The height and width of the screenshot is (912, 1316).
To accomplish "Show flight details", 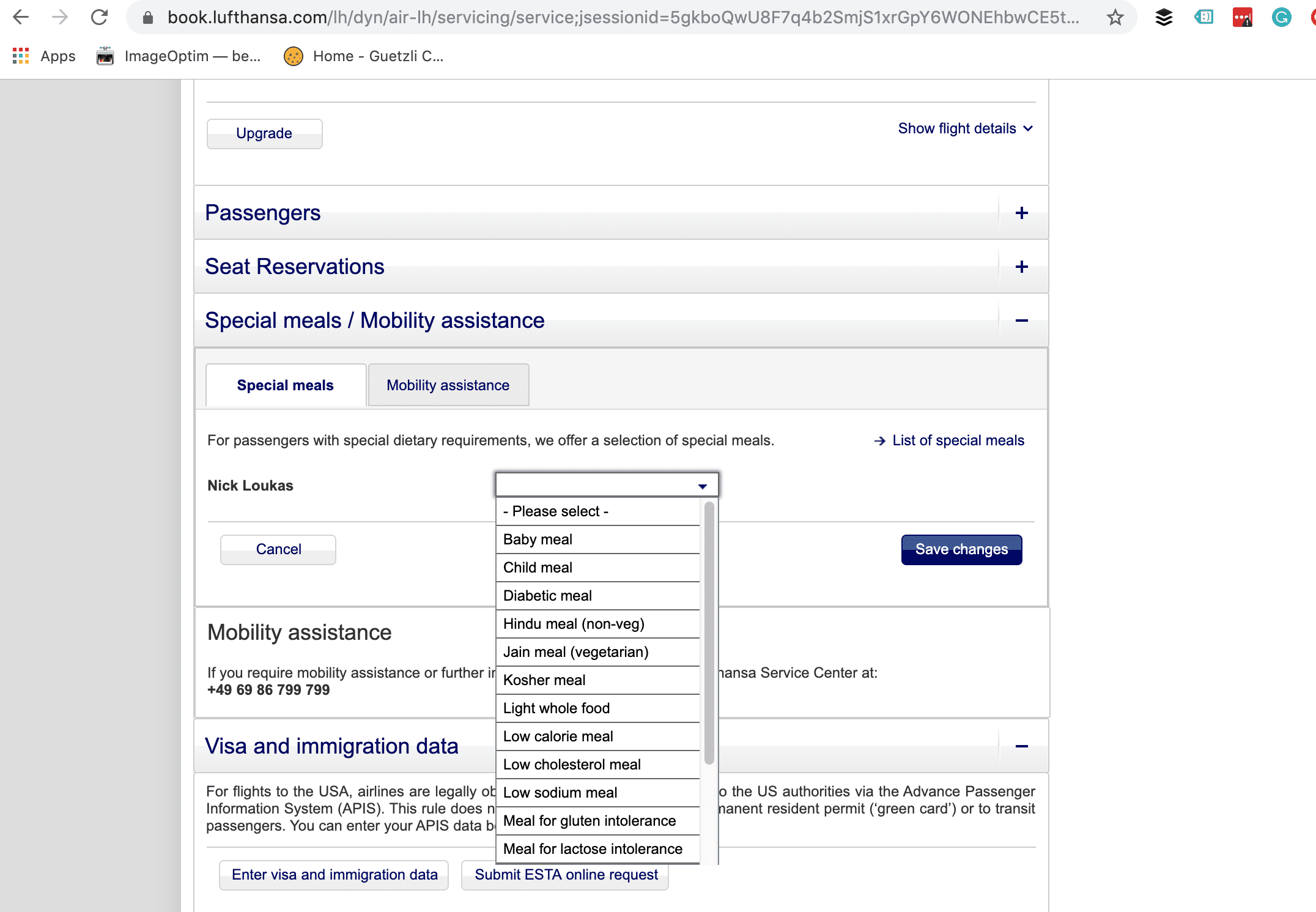I will click(965, 128).
